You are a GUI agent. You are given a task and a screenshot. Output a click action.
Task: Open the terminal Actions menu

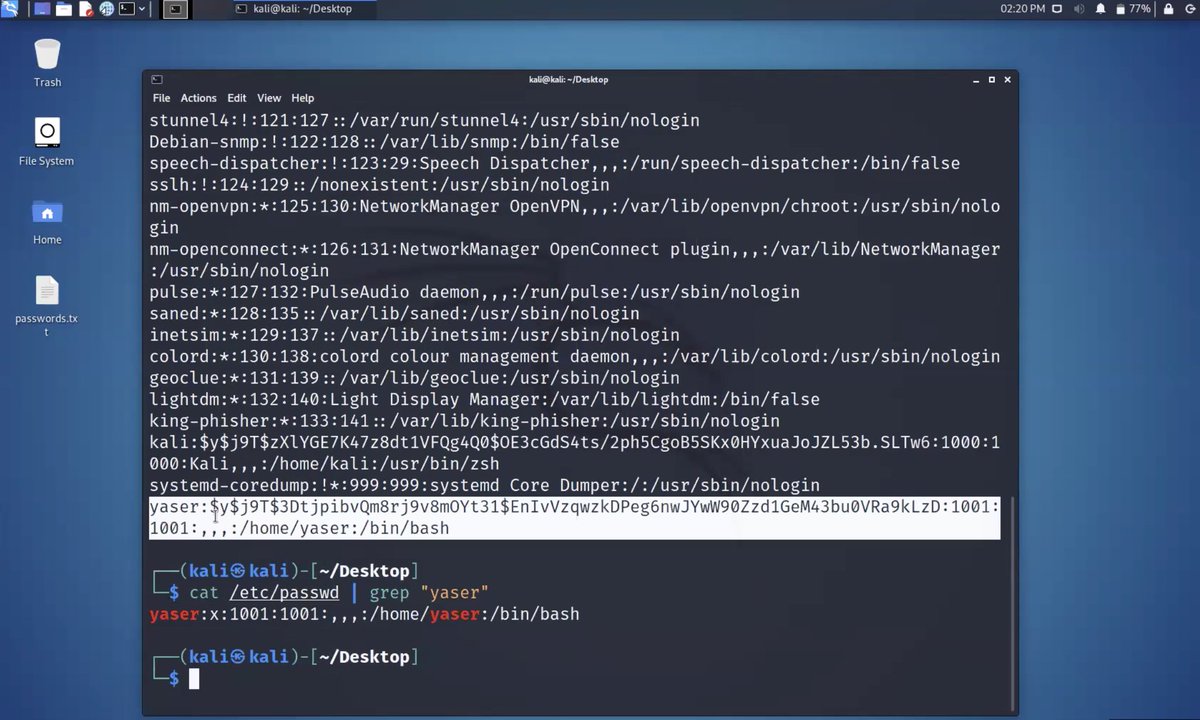click(198, 98)
